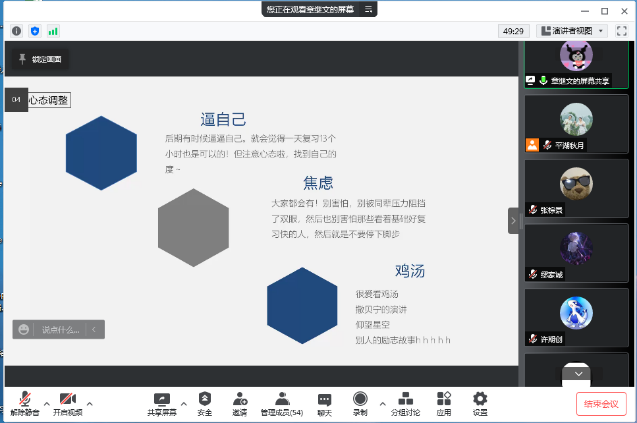This screenshot has width=637, height=423.
Task: Collapse the participant video sidebar
Action: [x=513, y=220]
